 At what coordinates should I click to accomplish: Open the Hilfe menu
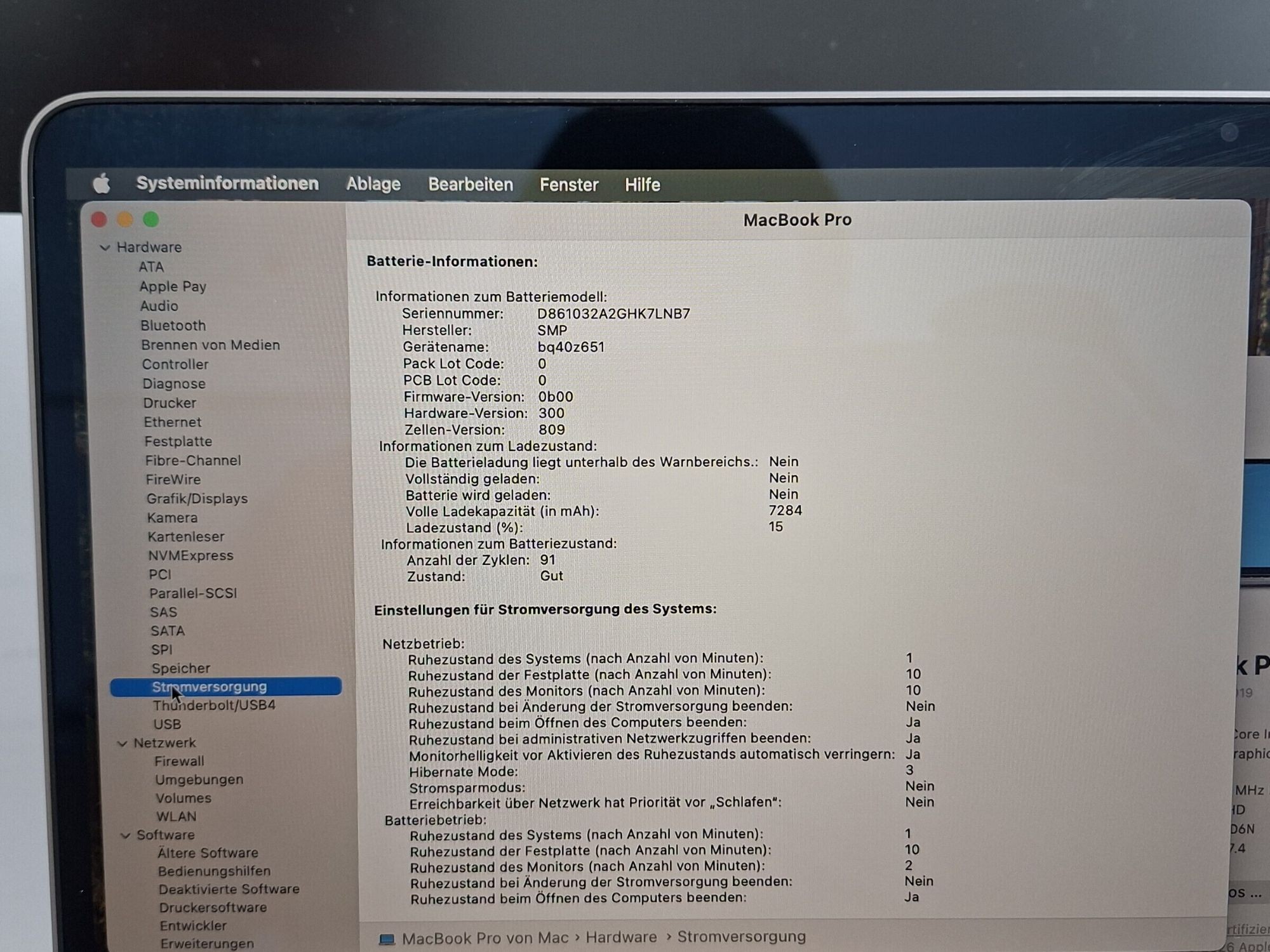[643, 185]
